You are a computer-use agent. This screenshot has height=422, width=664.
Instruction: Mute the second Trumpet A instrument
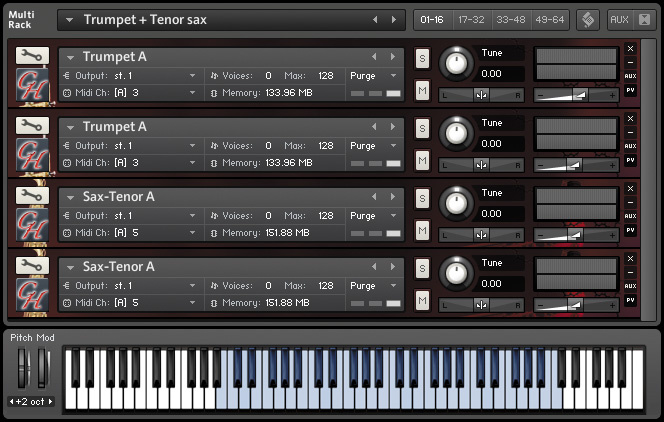[x=422, y=160]
